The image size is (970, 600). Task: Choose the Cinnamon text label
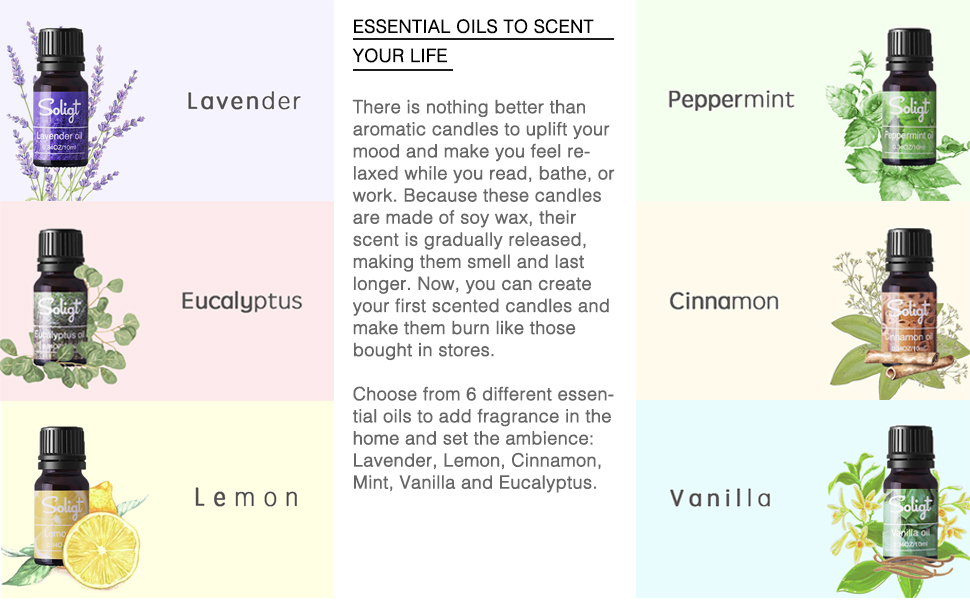click(x=724, y=301)
